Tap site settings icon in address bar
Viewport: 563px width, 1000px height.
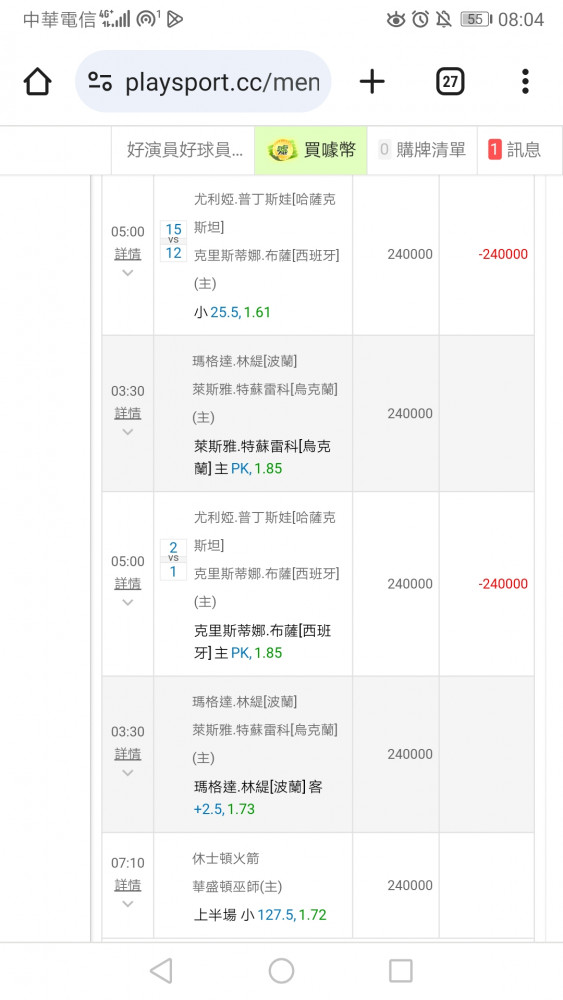tap(100, 82)
